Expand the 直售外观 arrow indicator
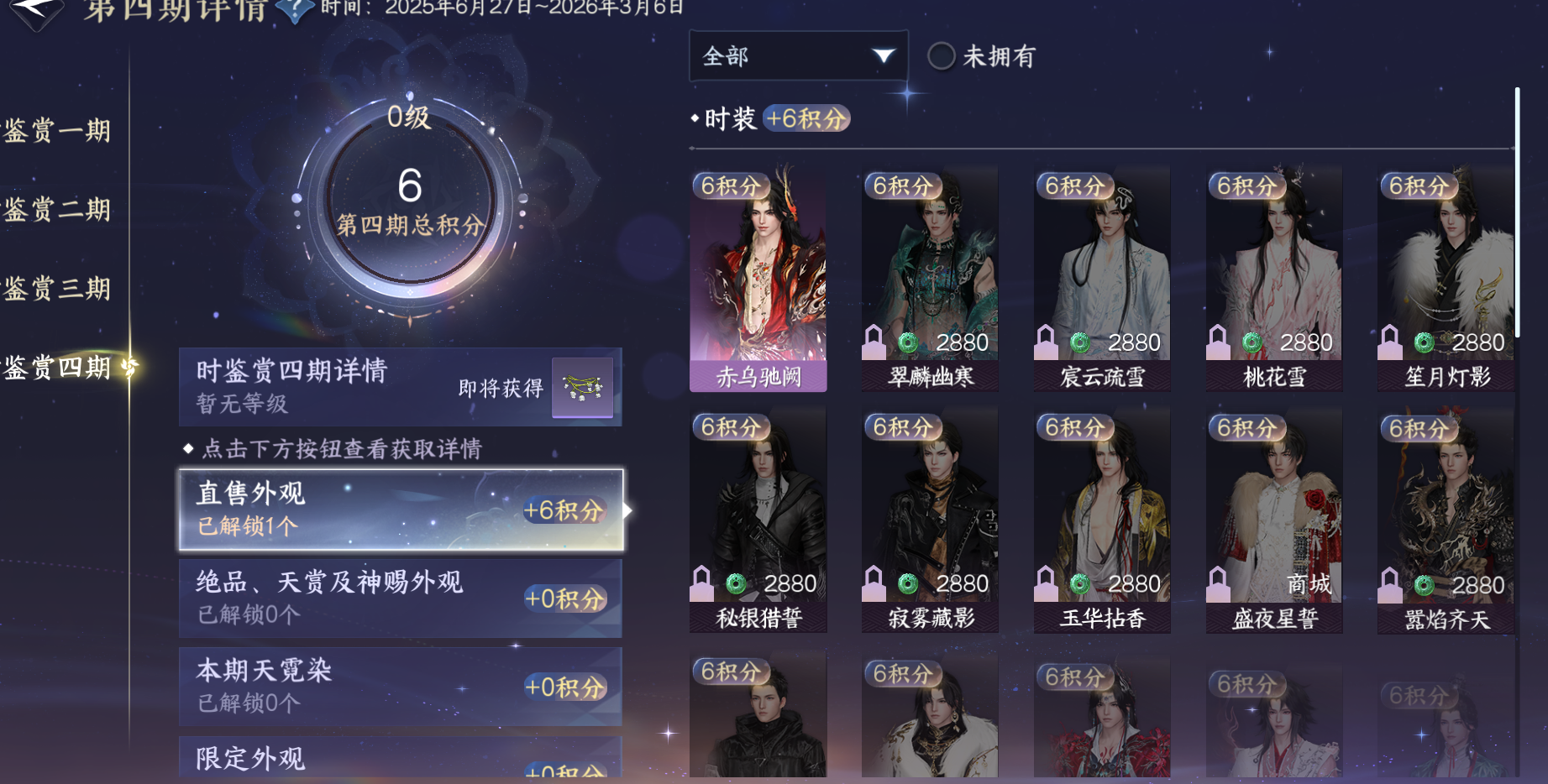 627,510
